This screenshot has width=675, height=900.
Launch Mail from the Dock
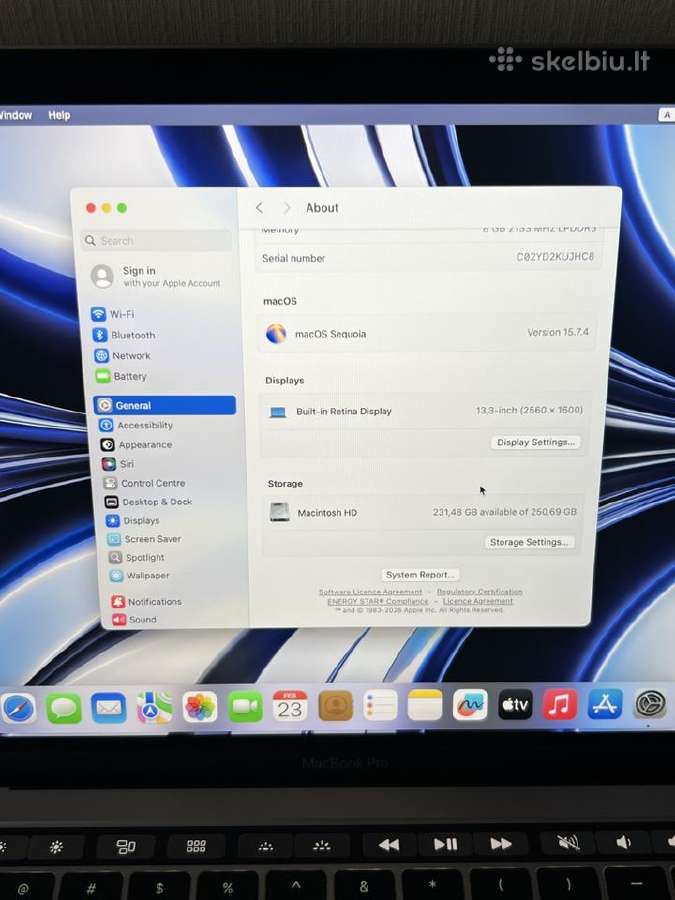[x=108, y=708]
